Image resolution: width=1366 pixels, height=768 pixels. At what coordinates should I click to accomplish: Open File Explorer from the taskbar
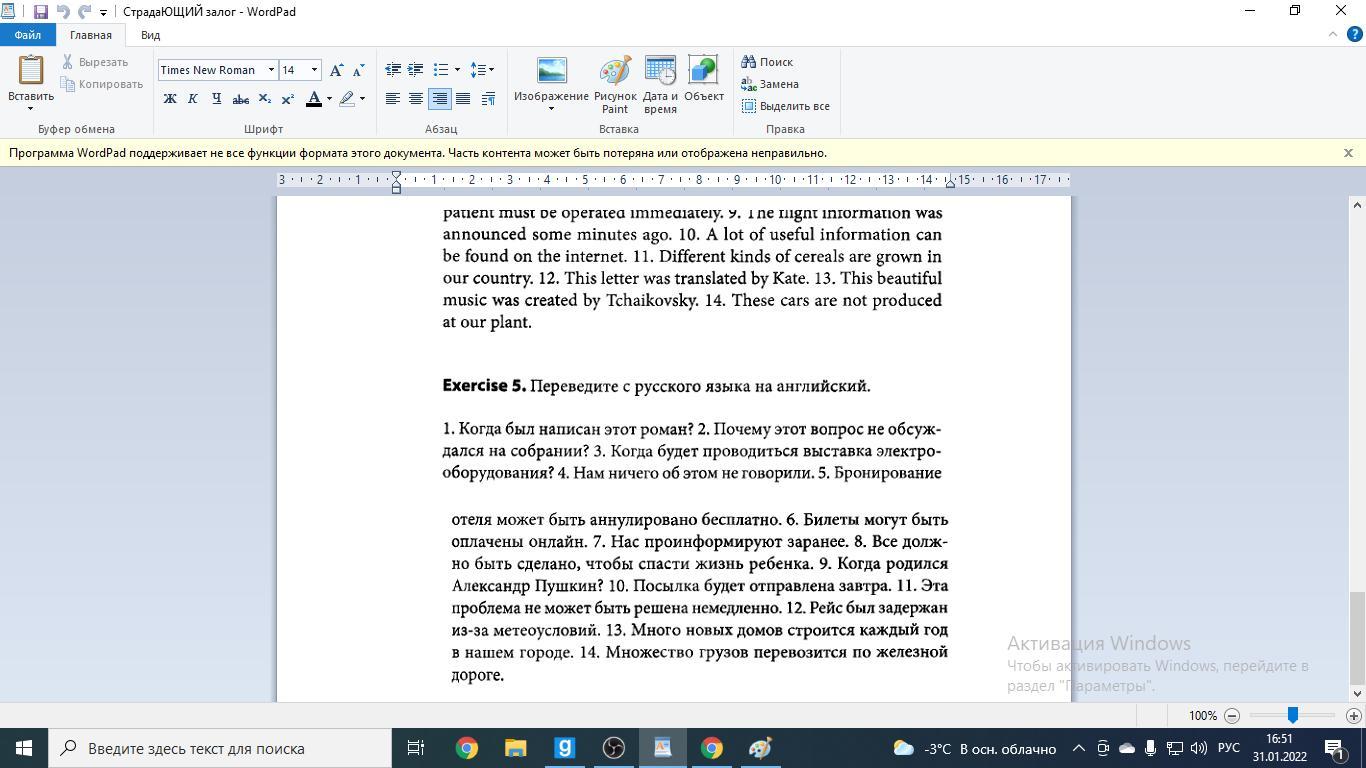515,748
